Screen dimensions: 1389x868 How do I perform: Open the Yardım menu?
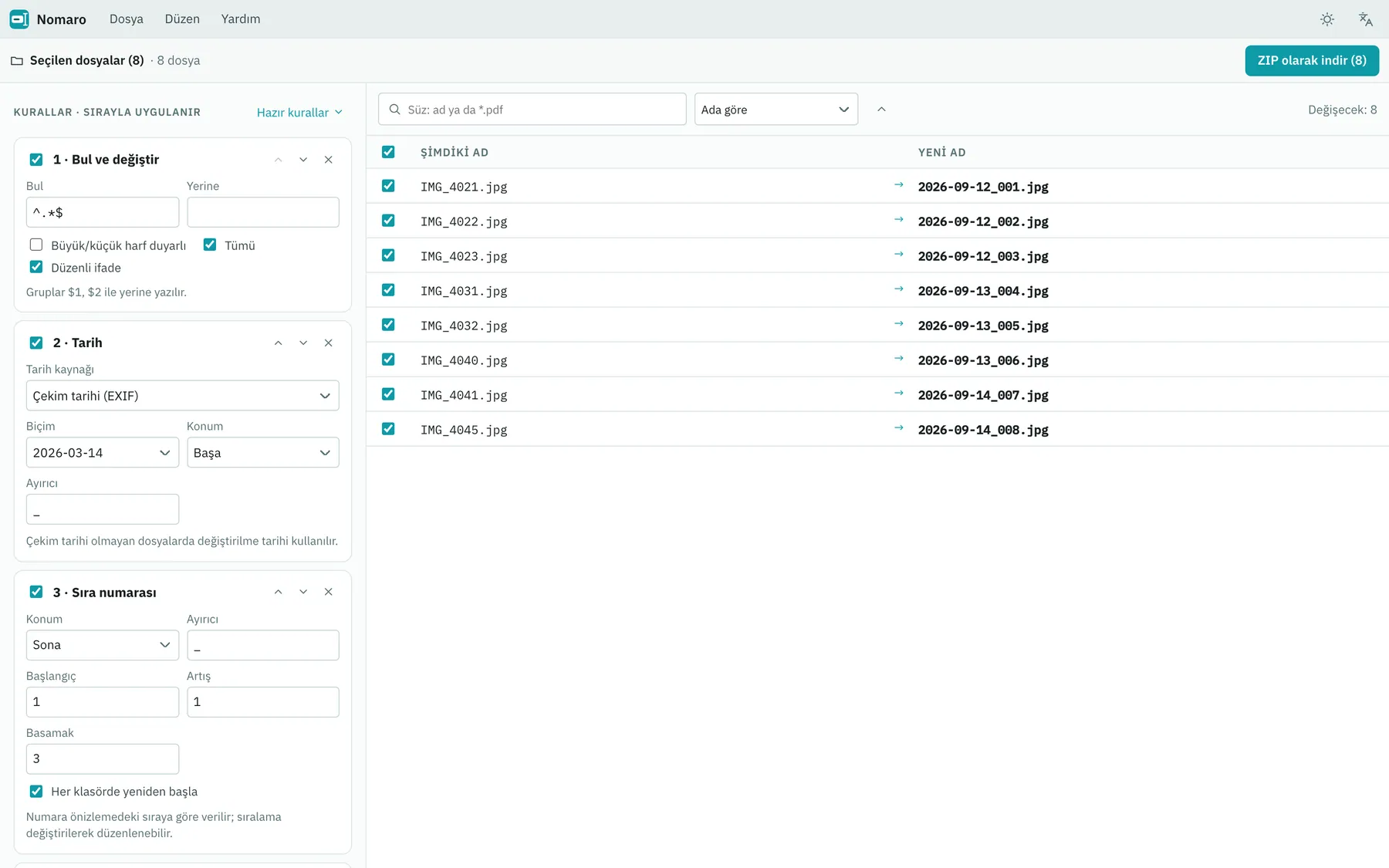click(x=241, y=19)
